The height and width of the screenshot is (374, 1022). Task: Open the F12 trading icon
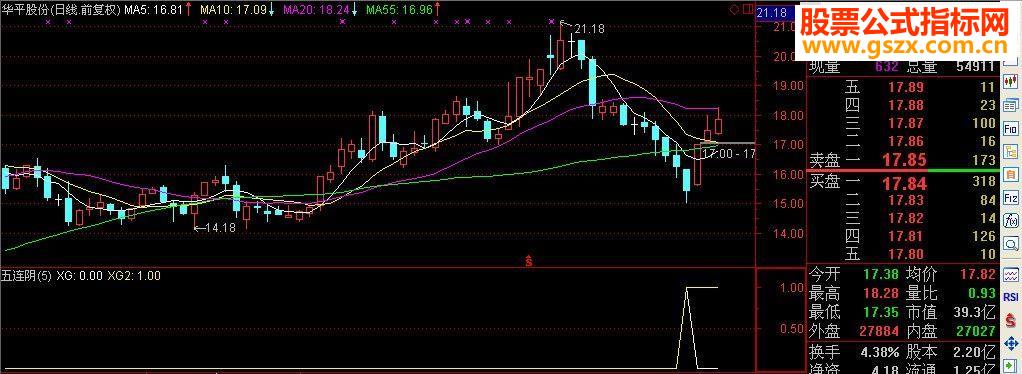(1011, 197)
